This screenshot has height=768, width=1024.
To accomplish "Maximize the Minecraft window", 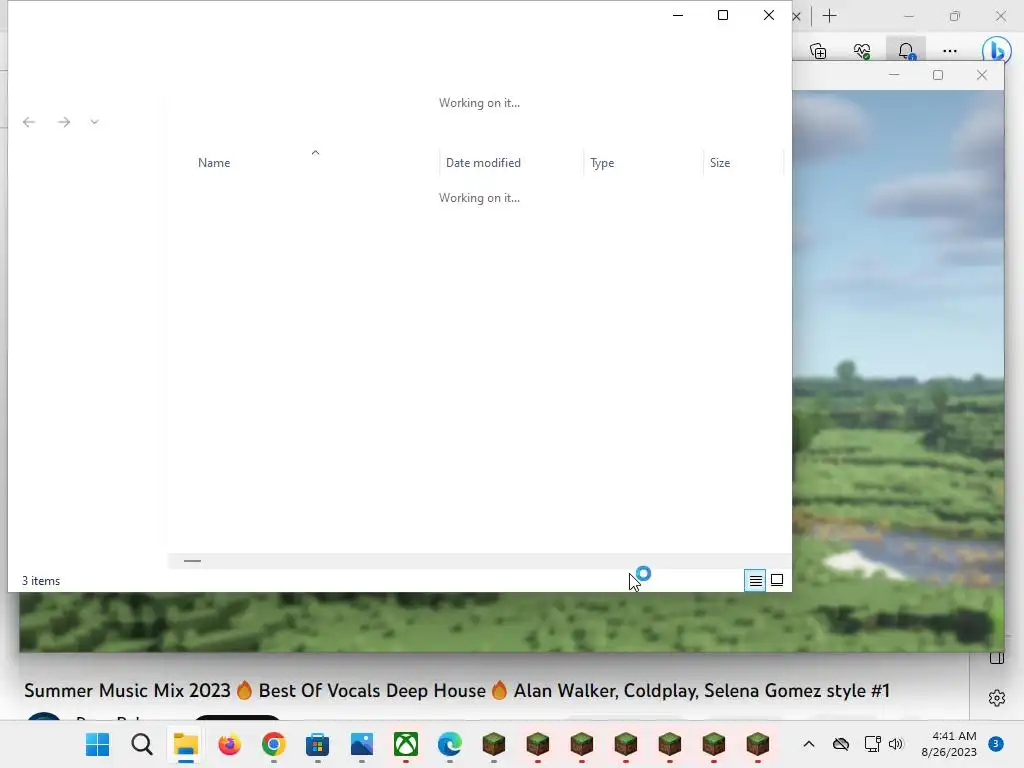I will tap(938, 75).
